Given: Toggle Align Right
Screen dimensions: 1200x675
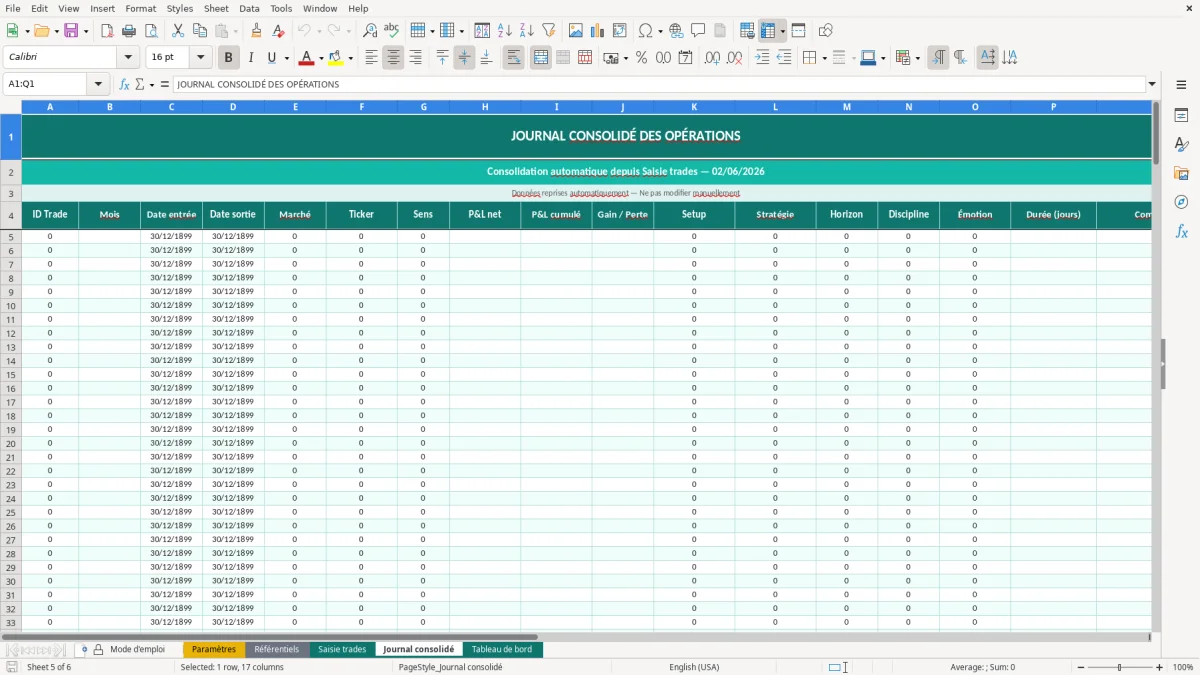Looking at the screenshot, I should tap(415, 58).
